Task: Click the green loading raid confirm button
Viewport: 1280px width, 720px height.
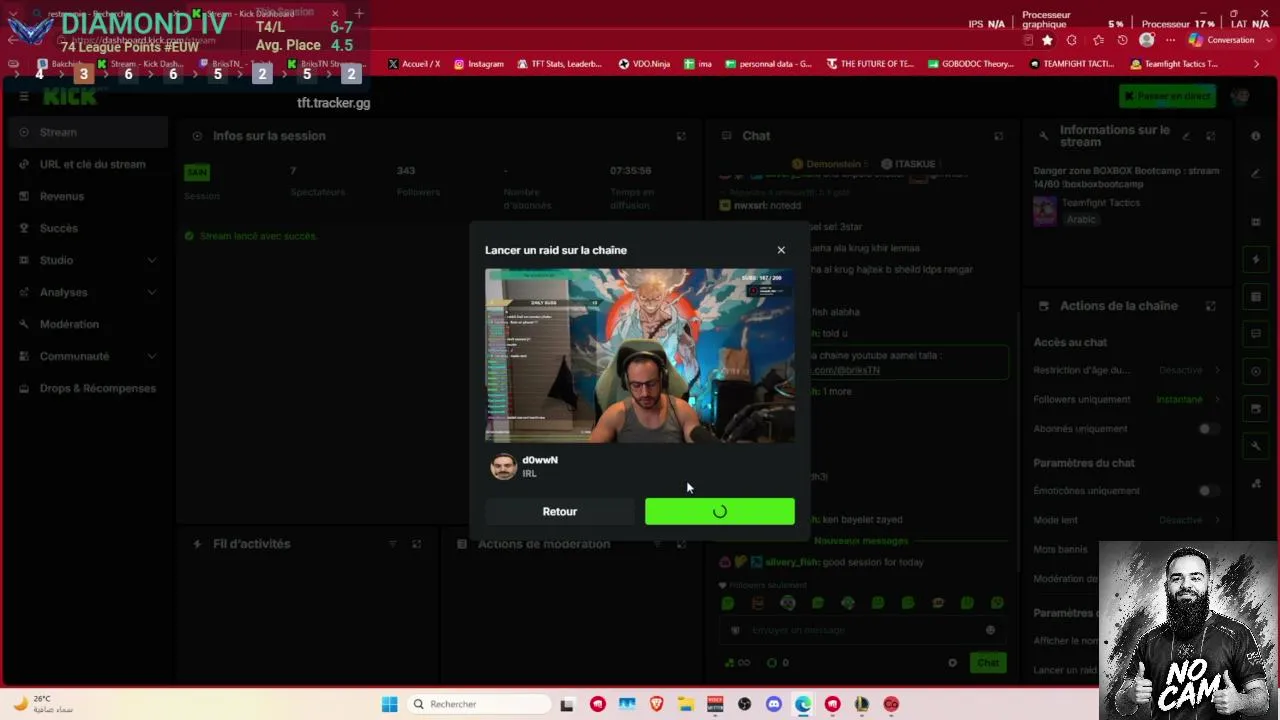Action: pyautogui.click(x=720, y=511)
